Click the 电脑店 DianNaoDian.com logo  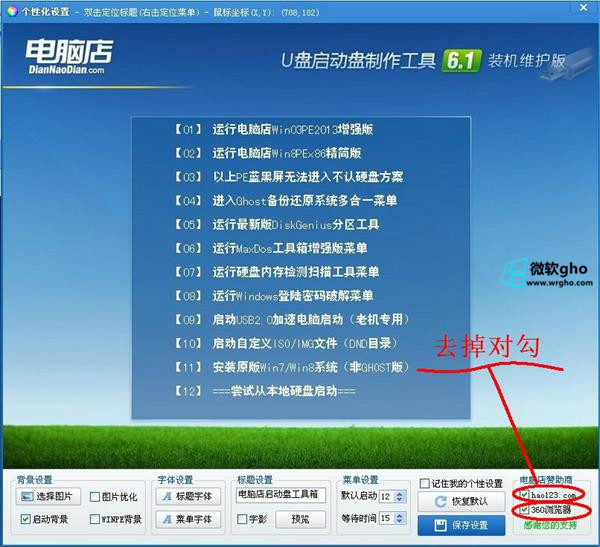69,56
